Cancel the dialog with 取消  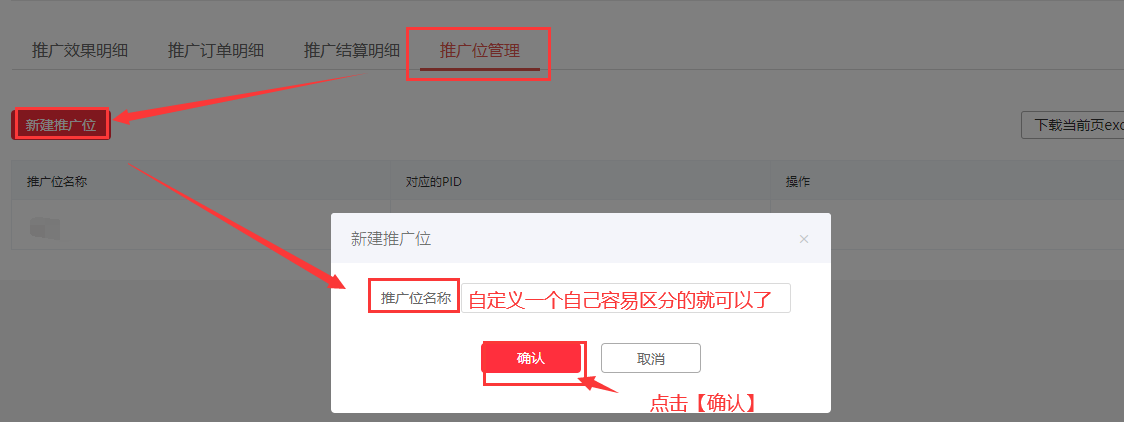[x=650, y=358]
